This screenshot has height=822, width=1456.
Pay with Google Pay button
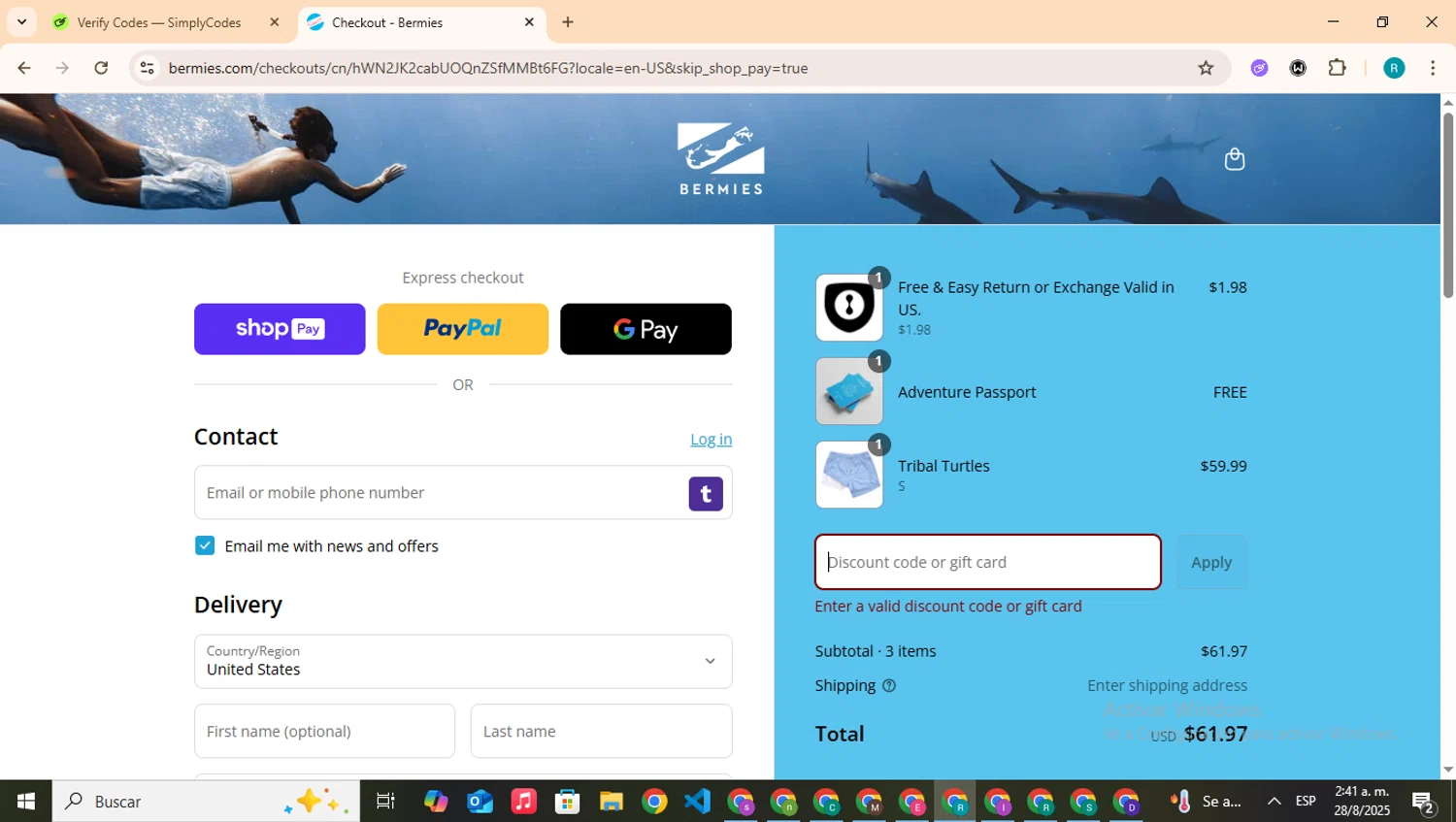click(x=645, y=329)
